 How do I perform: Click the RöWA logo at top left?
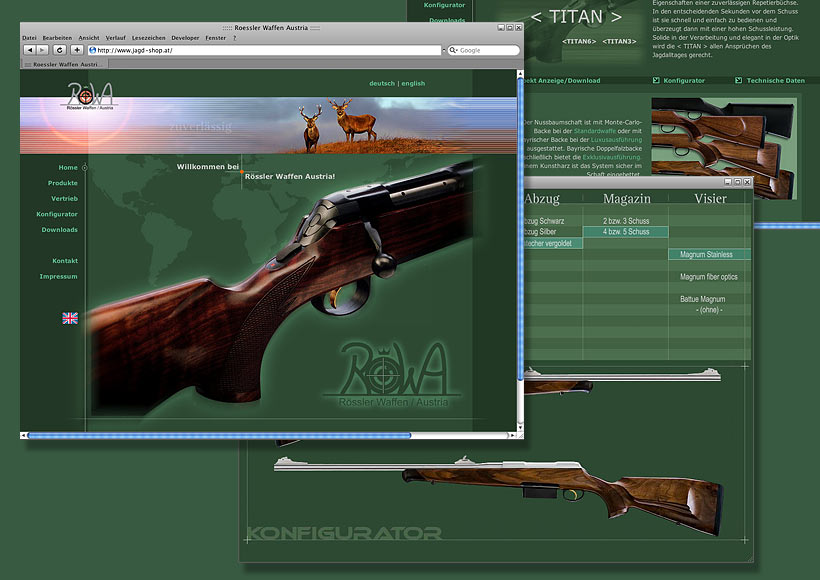(x=90, y=96)
